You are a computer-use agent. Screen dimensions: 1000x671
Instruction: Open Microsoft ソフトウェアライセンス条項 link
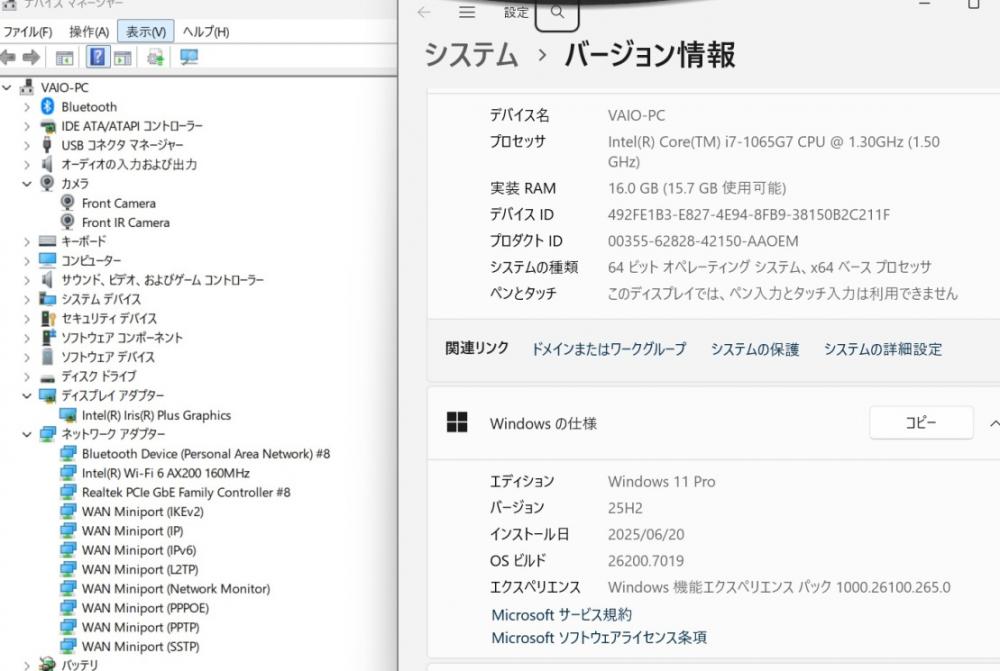(x=599, y=637)
